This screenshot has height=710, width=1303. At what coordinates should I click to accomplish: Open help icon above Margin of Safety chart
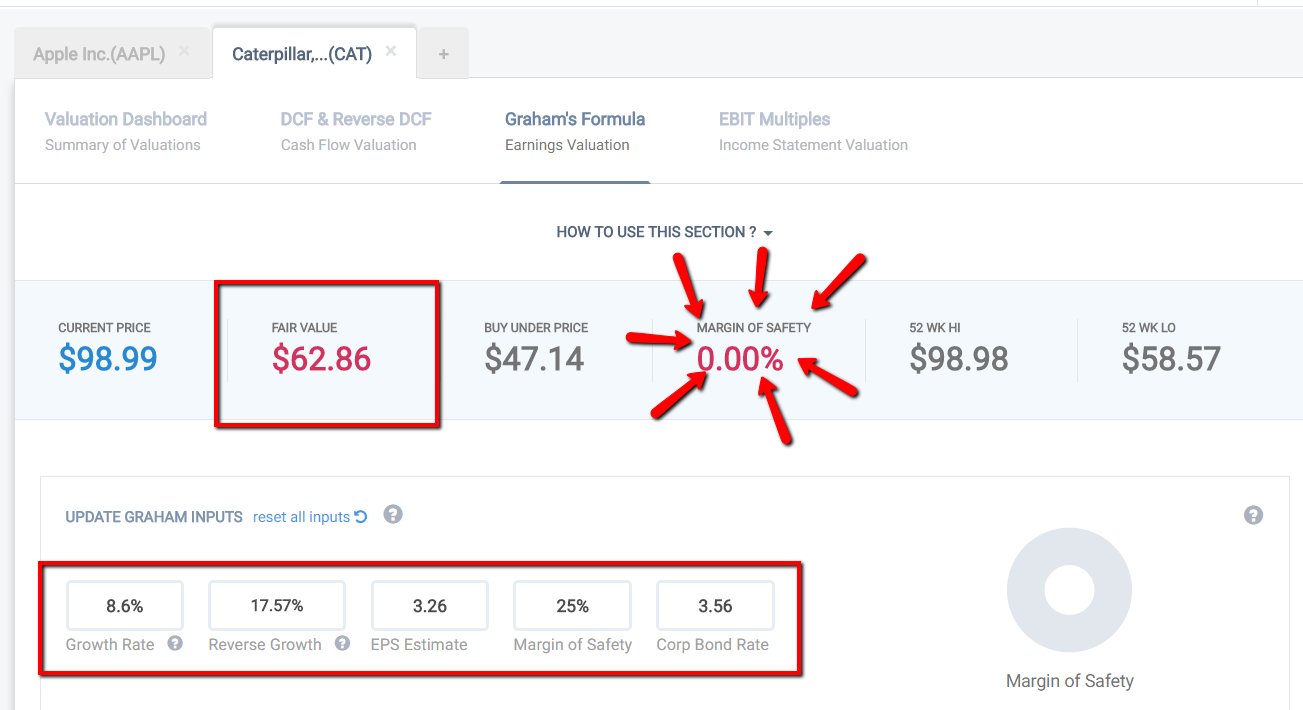(x=1253, y=515)
